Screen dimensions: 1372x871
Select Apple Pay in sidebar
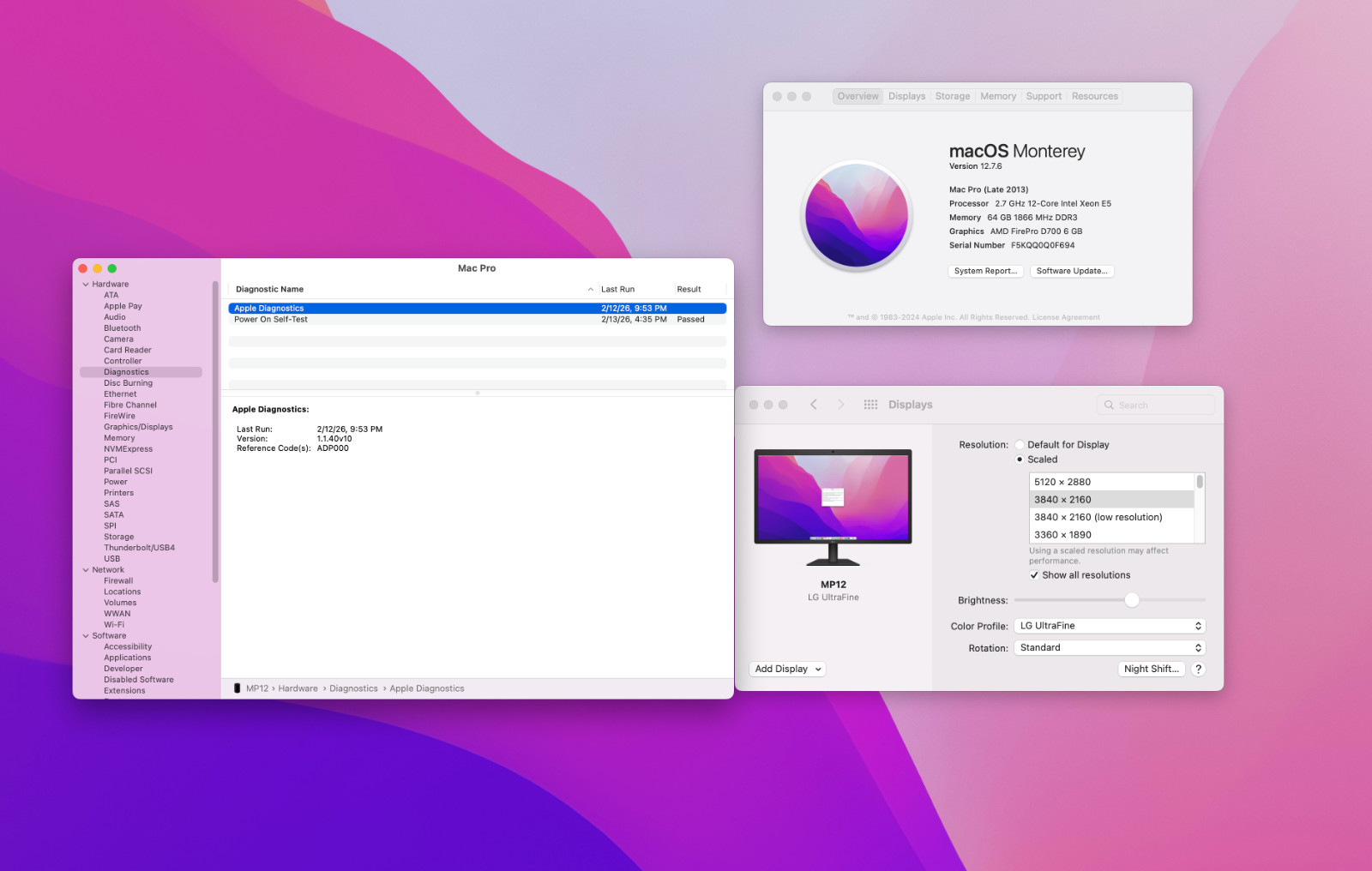click(123, 306)
